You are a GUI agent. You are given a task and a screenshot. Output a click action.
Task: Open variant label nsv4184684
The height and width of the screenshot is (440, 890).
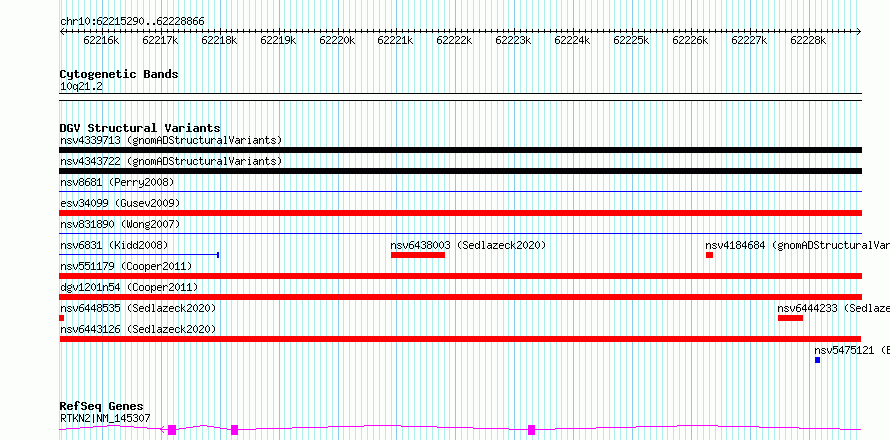pyautogui.click(x=797, y=245)
